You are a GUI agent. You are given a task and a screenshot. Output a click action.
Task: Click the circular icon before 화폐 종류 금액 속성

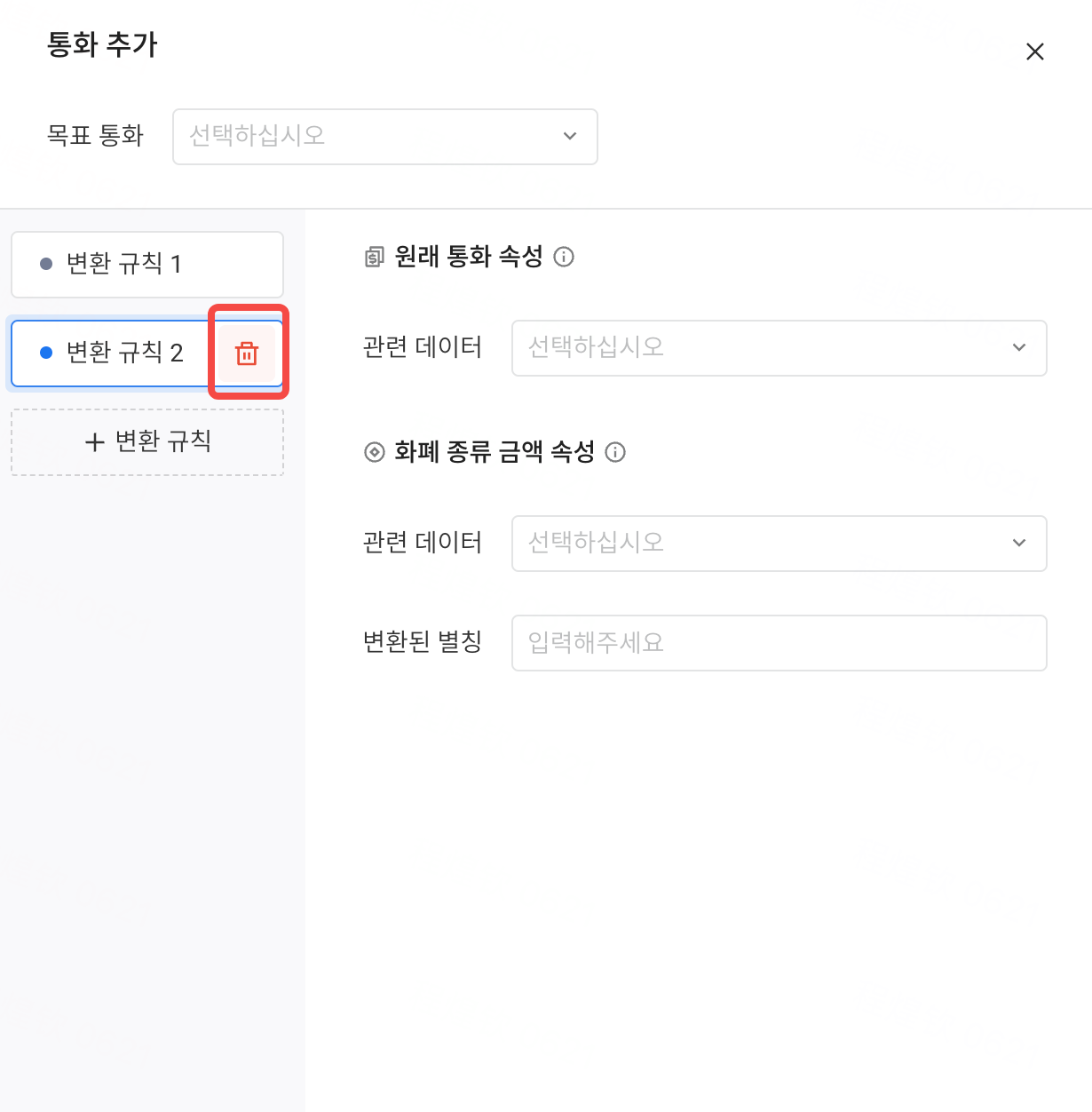click(375, 452)
